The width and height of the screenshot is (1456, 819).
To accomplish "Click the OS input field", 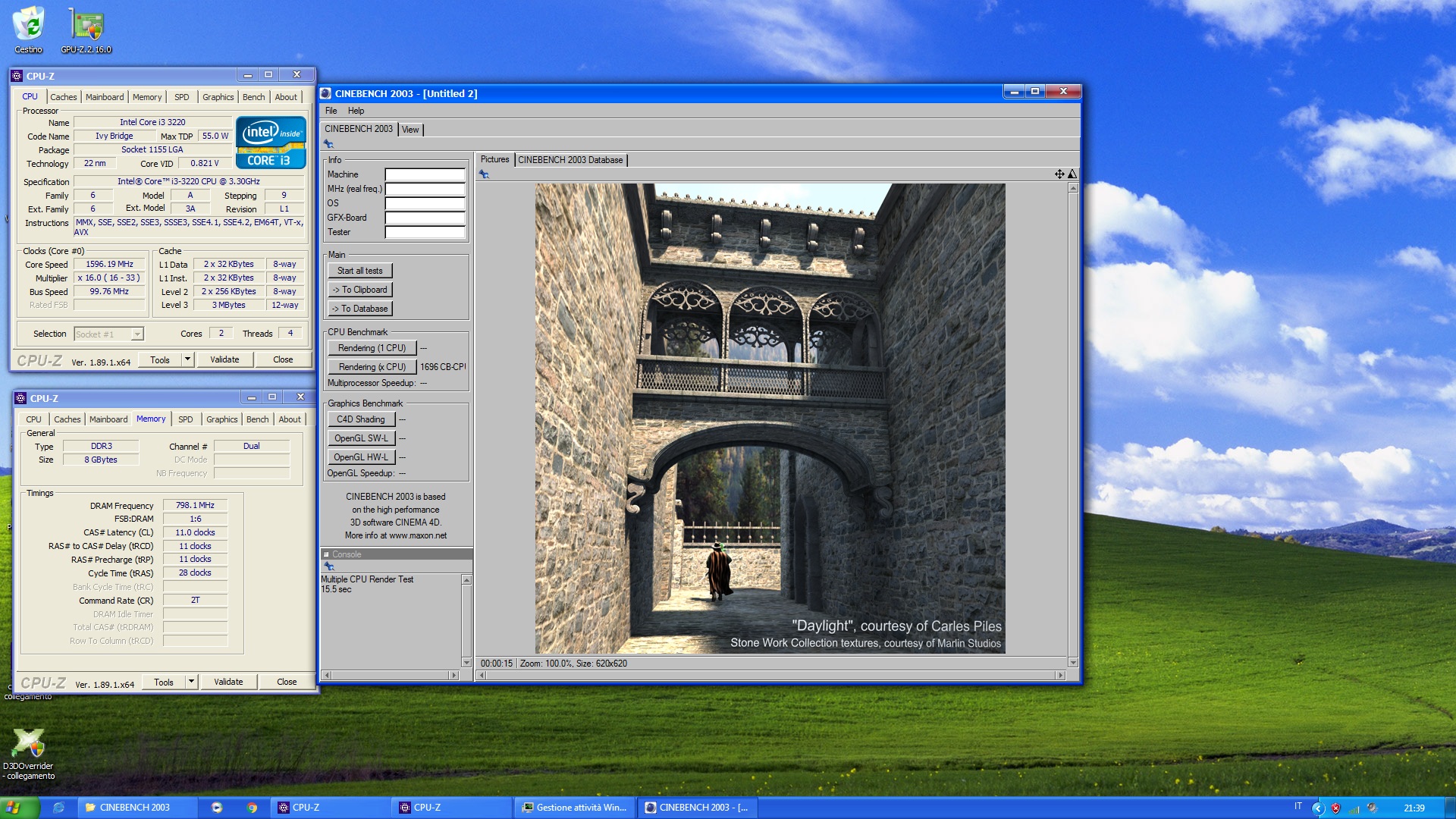I will click(425, 203).
